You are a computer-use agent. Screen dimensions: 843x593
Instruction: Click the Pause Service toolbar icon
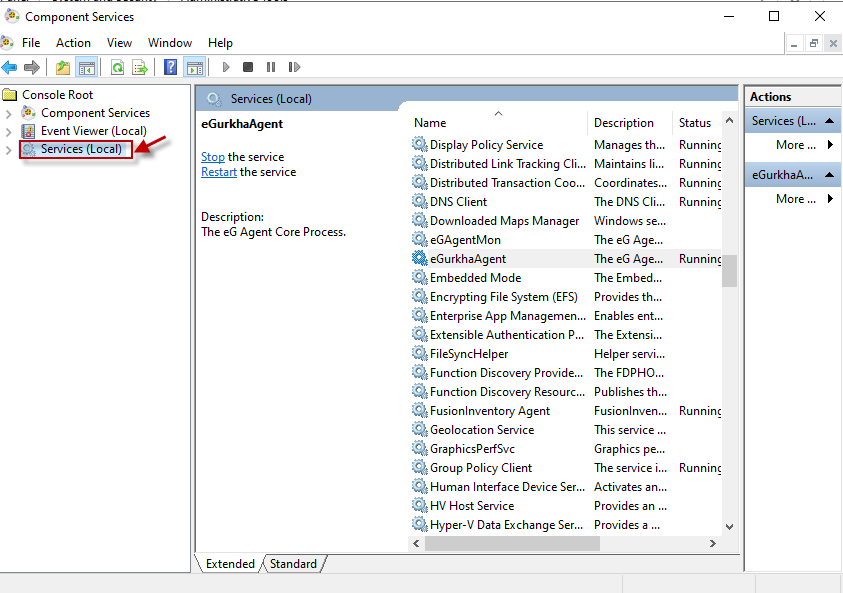click(x=271, y=67)
